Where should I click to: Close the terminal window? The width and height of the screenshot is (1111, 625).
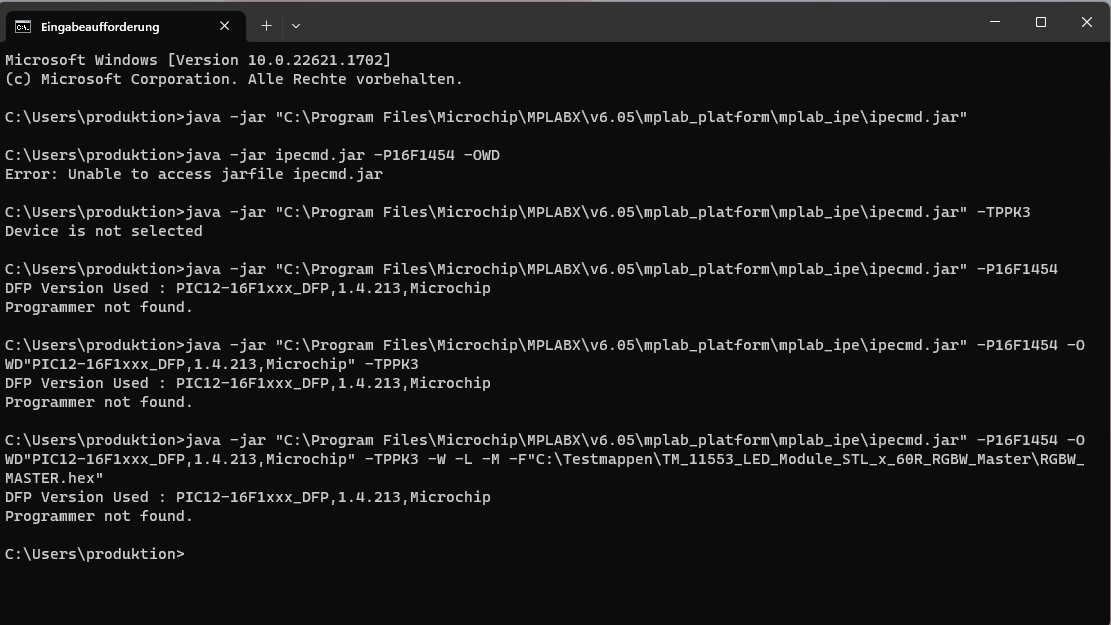pos(1087,22)
